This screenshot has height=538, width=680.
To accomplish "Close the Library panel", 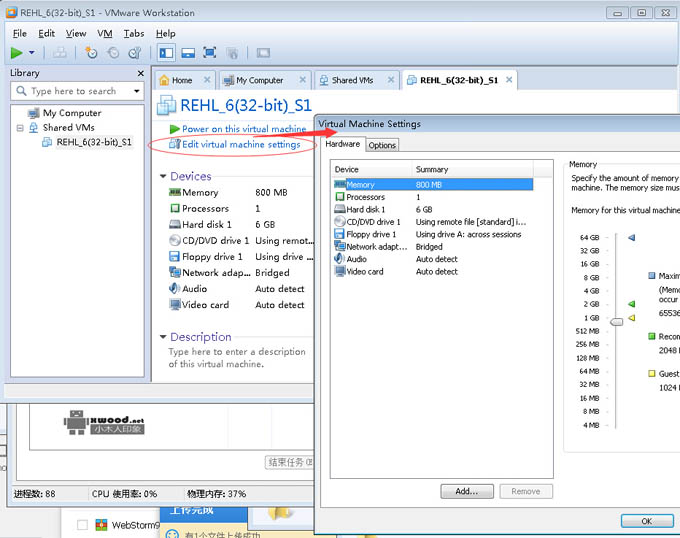I will point(141,73).
